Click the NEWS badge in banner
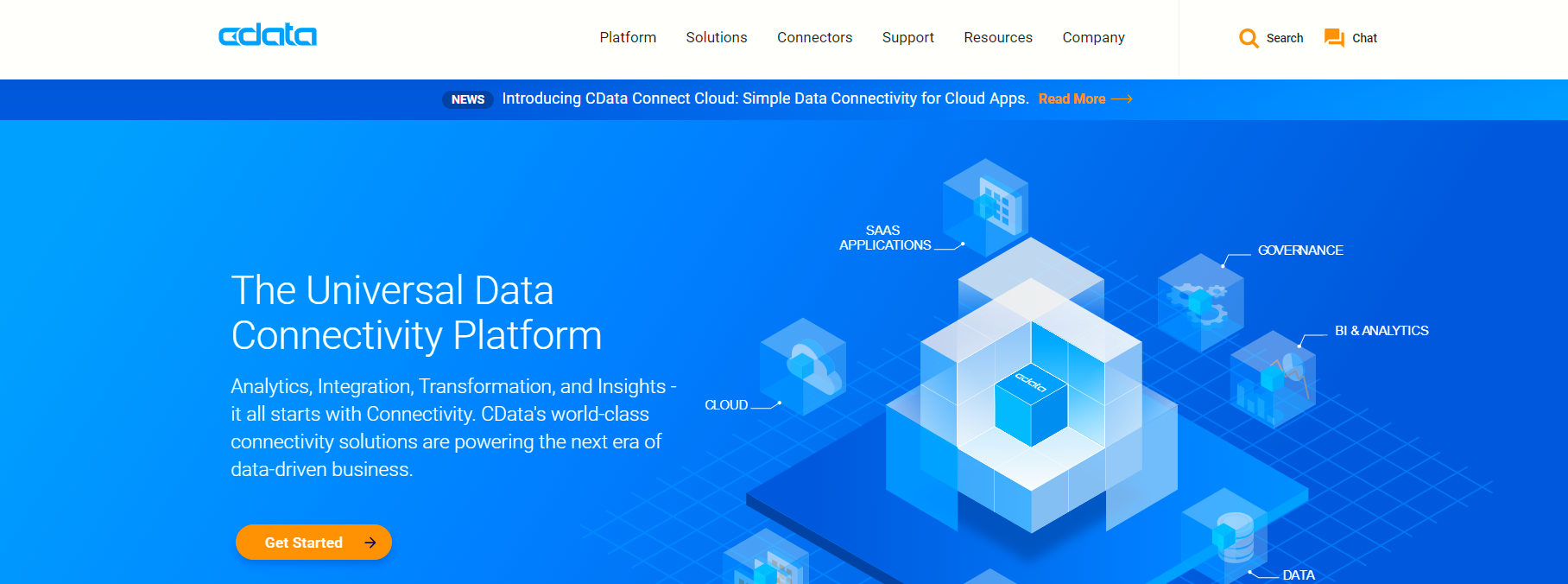This screenshot has width=1568, height=584. click(468, 99)
